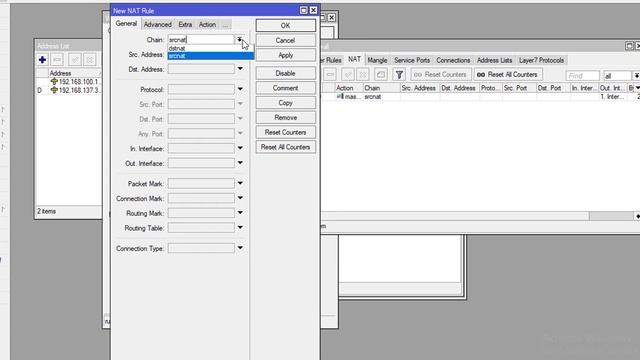Click Reset Counters in the dialog
This screenshot has height=360, width=640.
click(285, 132)
